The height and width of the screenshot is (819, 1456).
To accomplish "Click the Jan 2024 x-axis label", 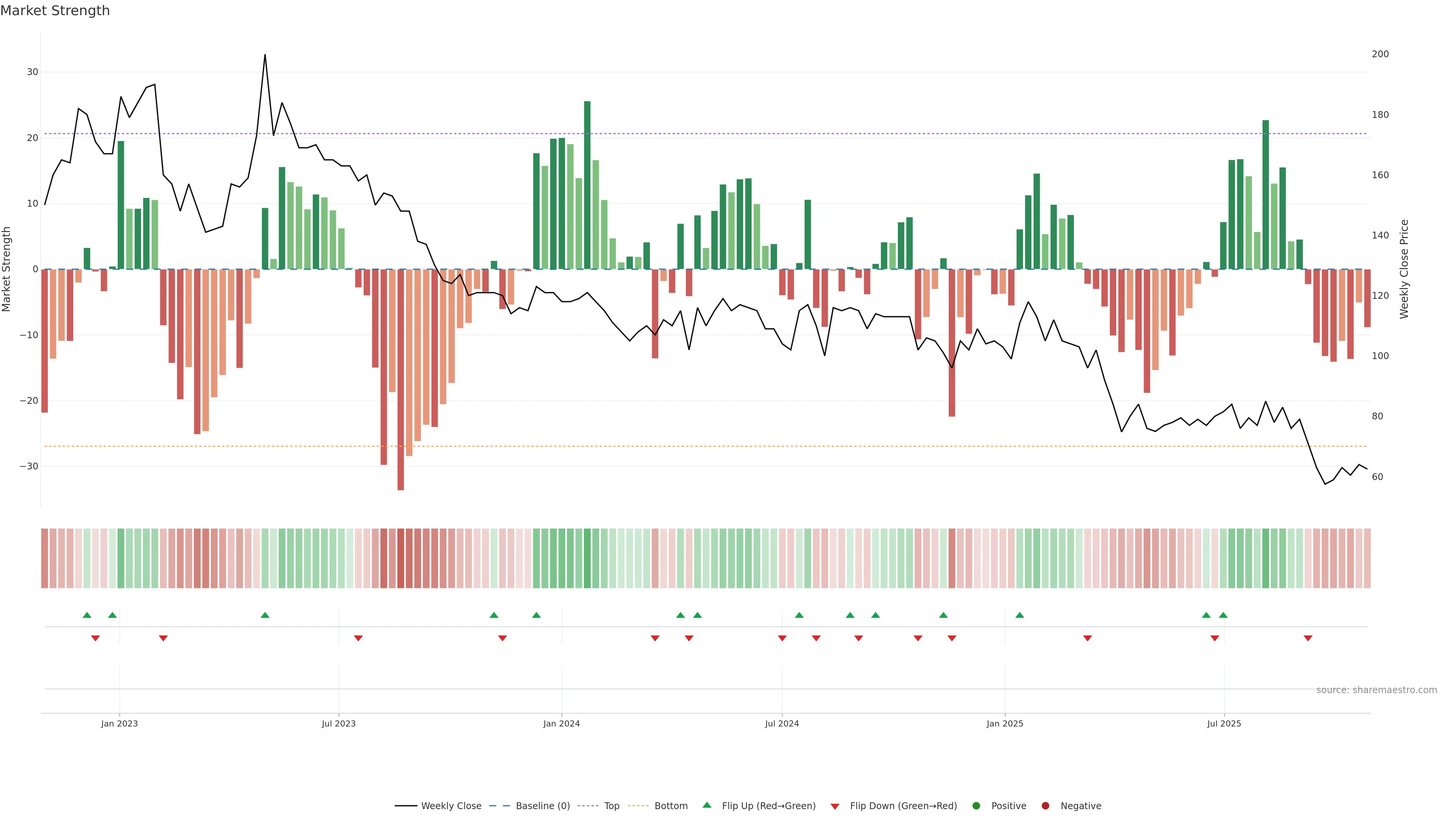I will [x=561, y=723].
